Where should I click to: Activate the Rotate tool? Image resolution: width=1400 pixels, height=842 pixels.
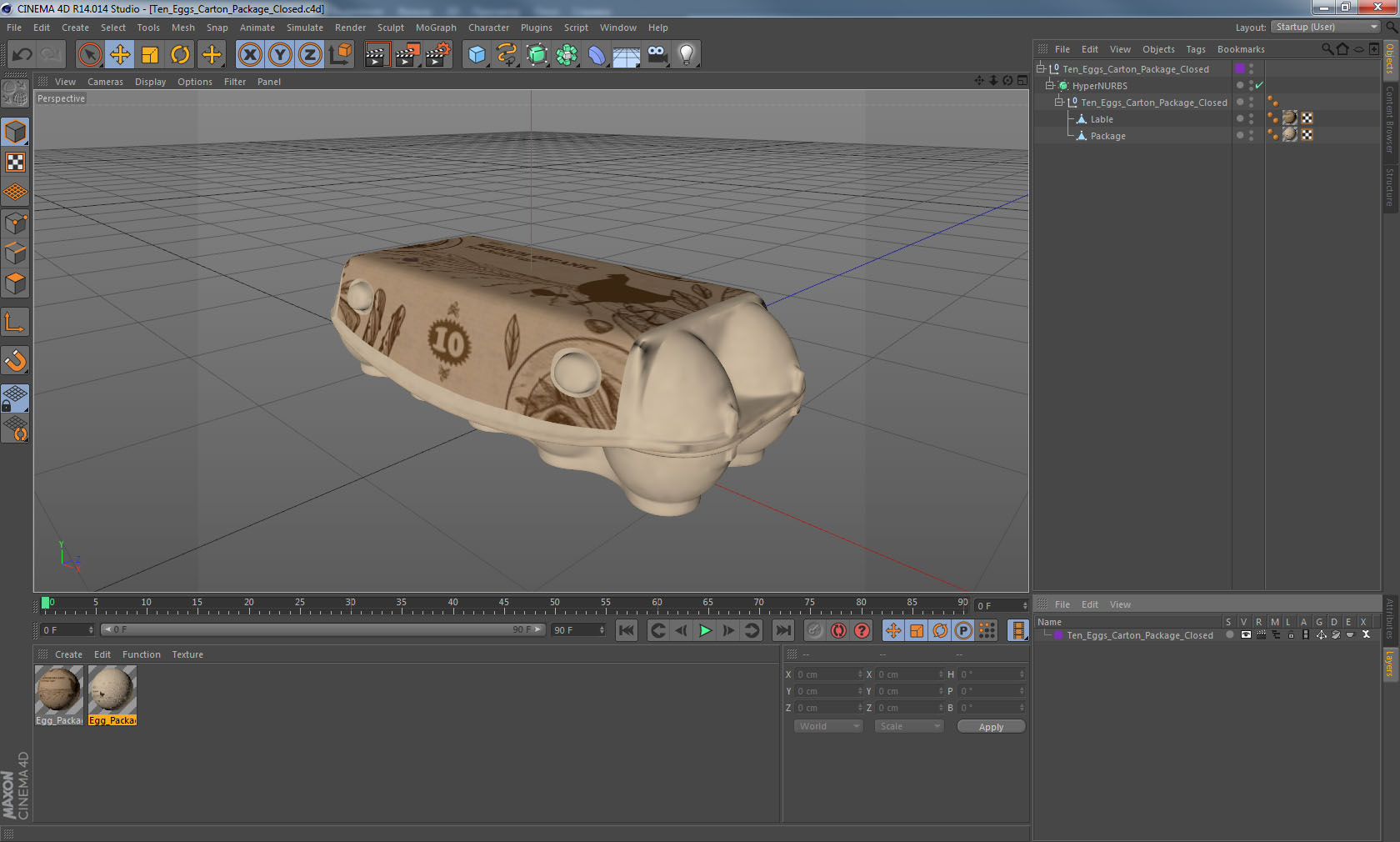(x=180, y=55)
